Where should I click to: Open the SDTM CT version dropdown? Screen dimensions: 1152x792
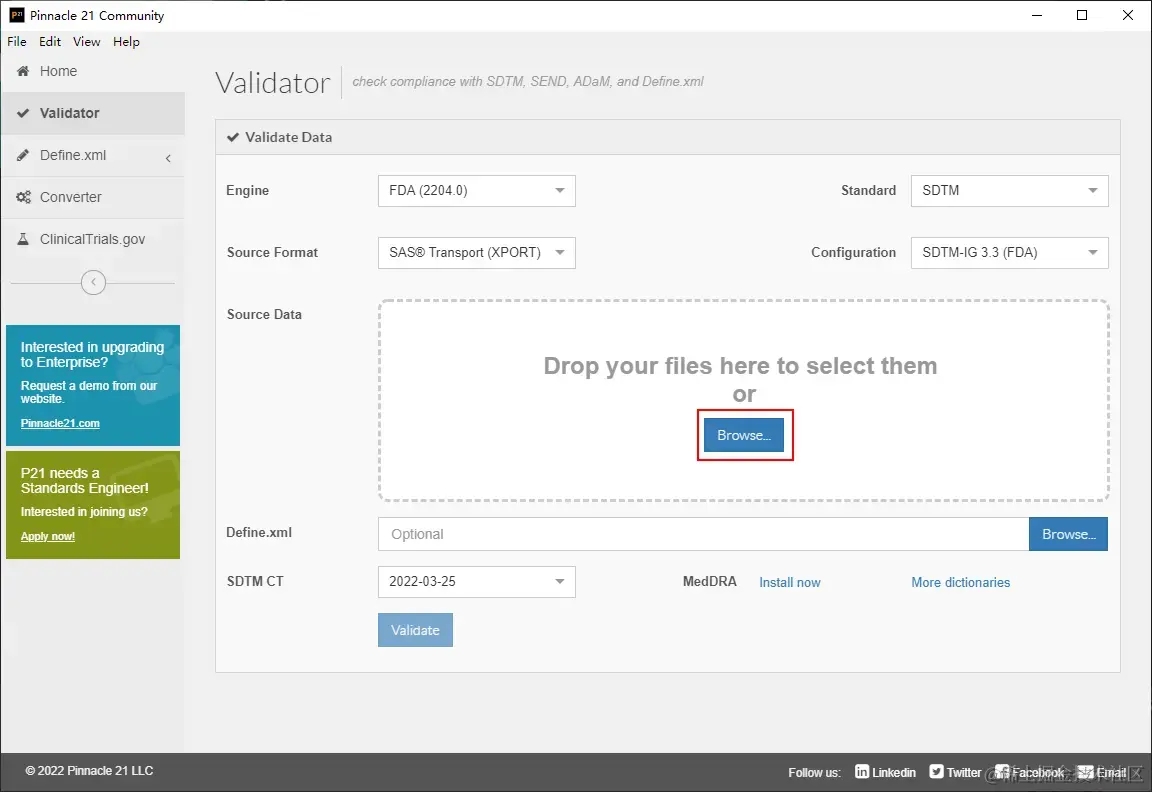[477, 582]
